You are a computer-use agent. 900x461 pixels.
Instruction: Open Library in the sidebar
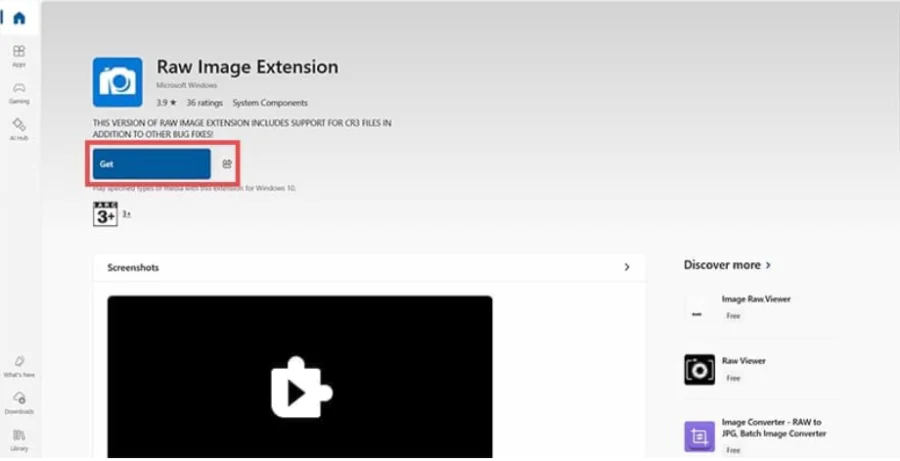click(19, 440)
